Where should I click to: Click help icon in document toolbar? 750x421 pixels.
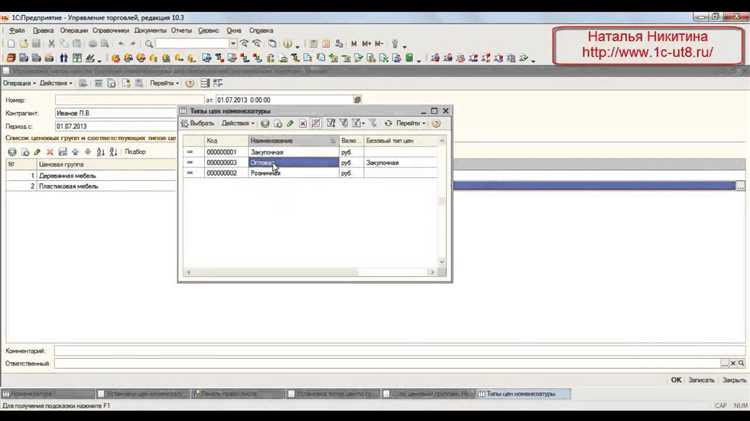click(x=190, y=83)
